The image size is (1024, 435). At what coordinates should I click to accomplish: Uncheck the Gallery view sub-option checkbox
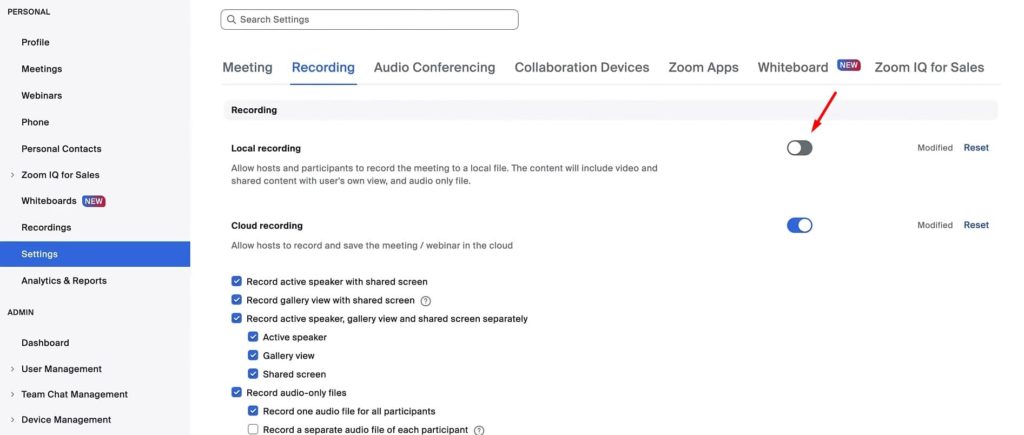[253, 356]
